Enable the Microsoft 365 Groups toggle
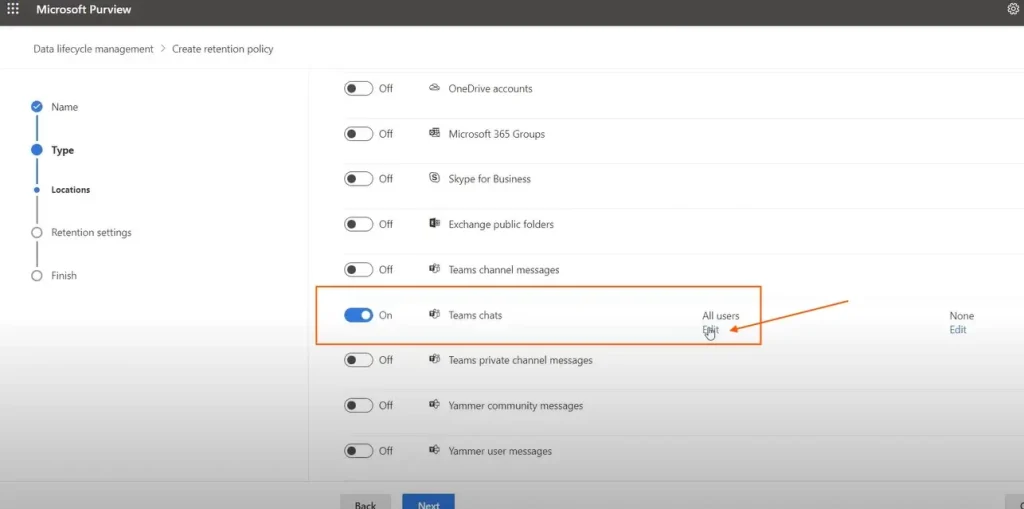1024x509 pixels. click(358, 133)
